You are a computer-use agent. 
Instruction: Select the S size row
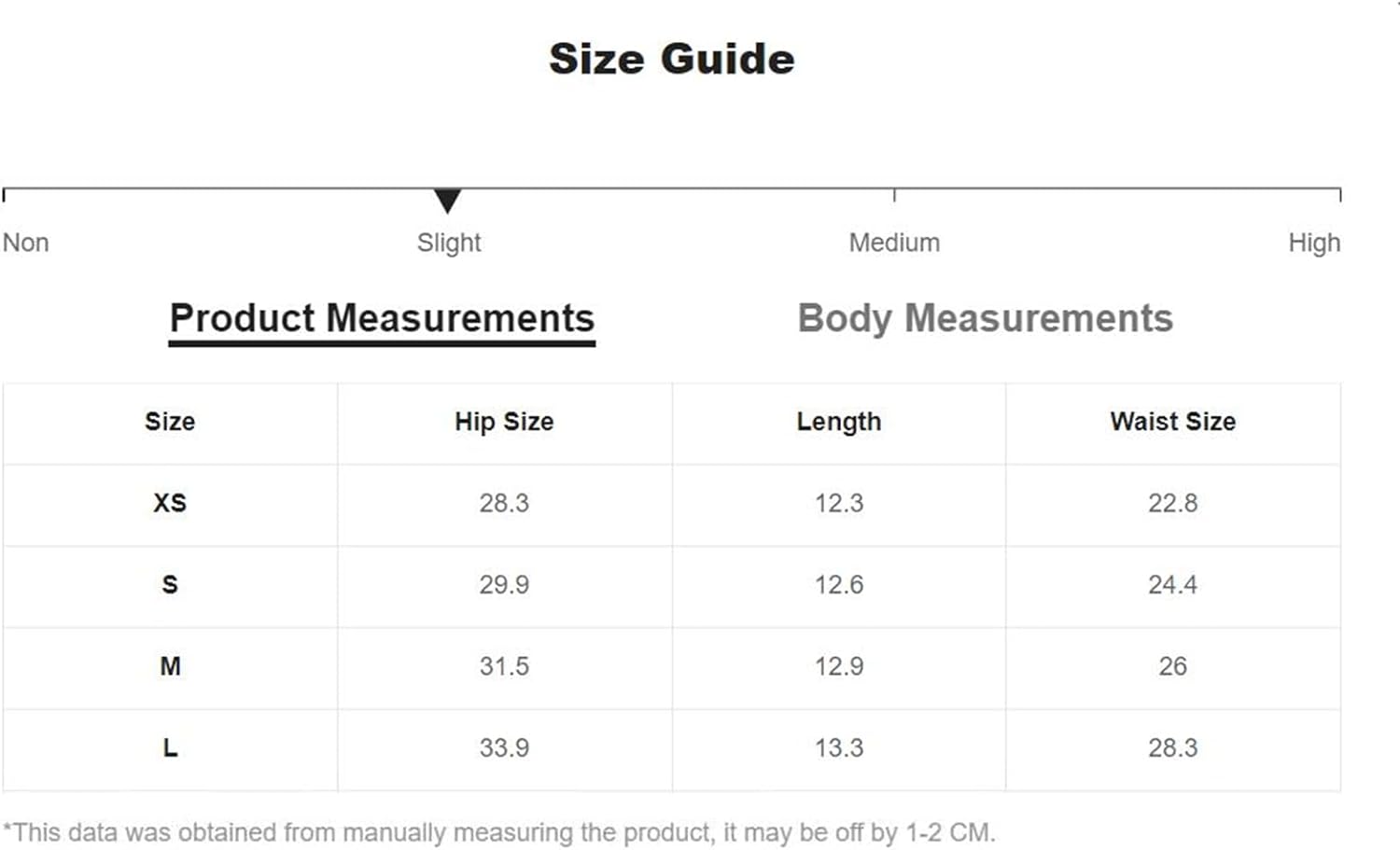tap(671, 587)
